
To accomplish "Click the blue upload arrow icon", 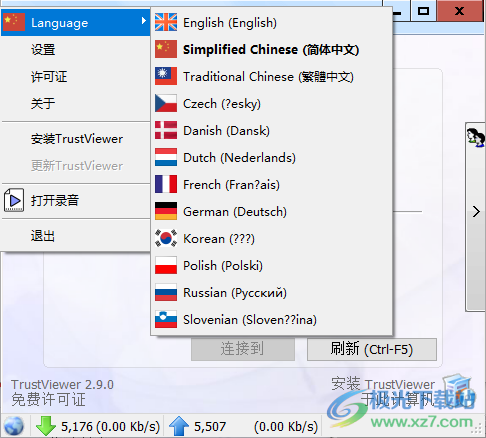I will (x=179, y=426).
